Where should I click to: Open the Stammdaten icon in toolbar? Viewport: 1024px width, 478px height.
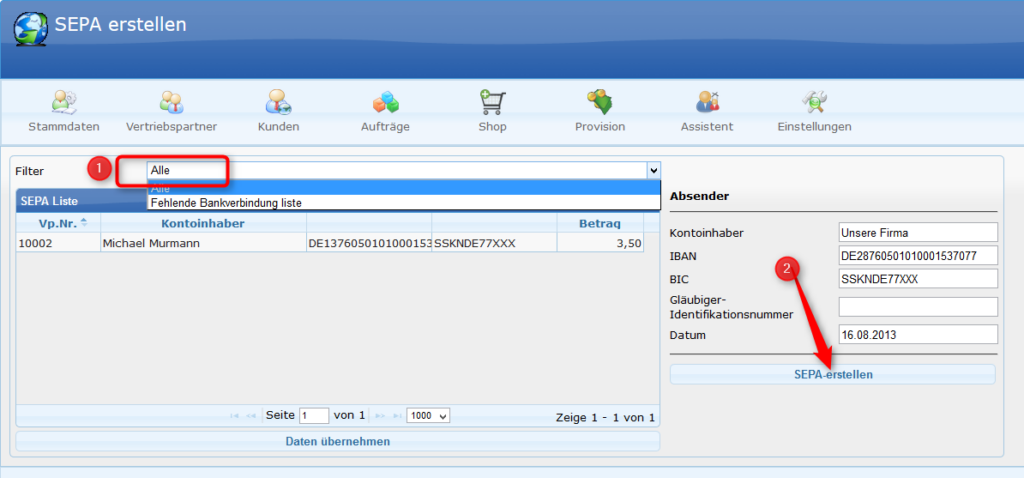pyautogui.click(x=64, y=103)
